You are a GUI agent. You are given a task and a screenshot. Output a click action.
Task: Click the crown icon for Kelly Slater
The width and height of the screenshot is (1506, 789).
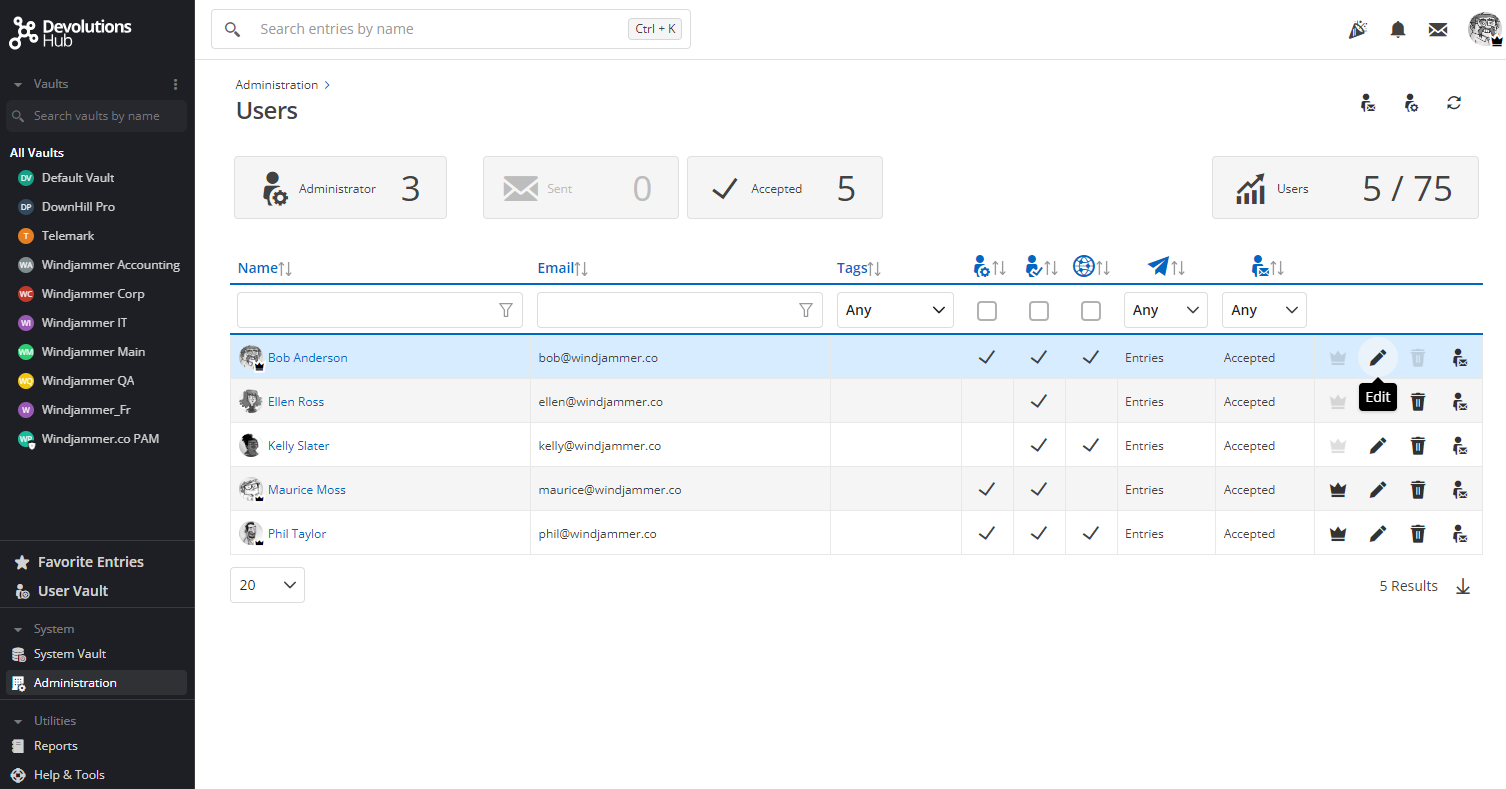1337,446
